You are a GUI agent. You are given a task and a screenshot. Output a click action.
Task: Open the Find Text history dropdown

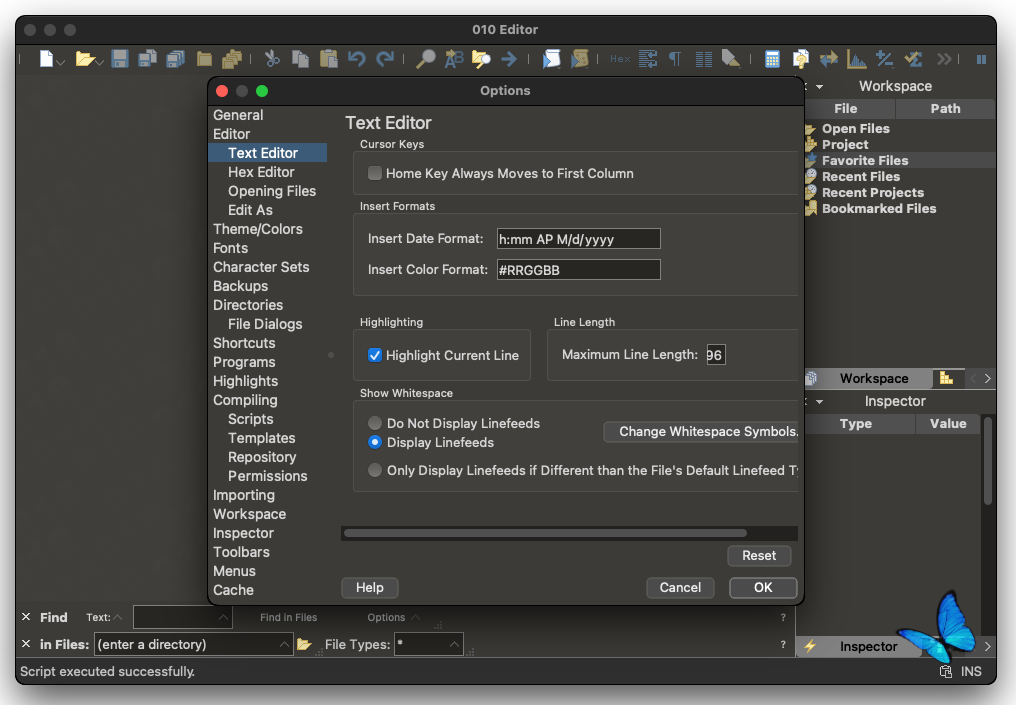click(223, 617)
